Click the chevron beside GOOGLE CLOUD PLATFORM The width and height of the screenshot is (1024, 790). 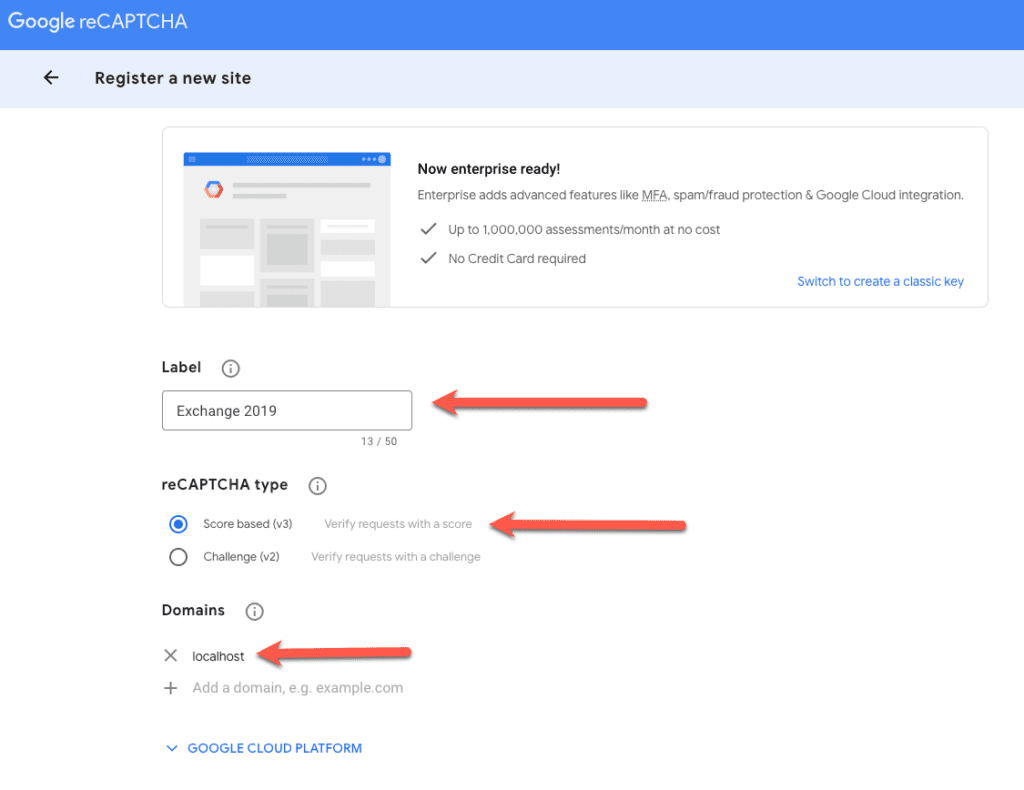pos(171,747)
